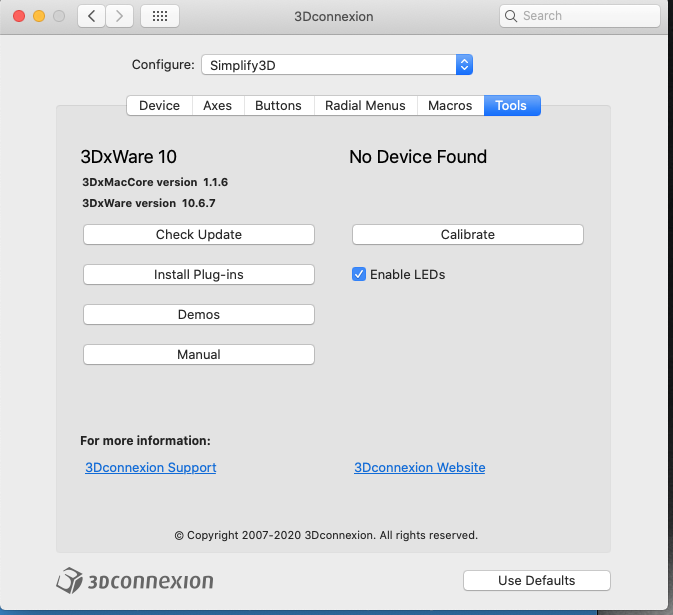Click Install Plug-ins button

[x=199, y=274]
